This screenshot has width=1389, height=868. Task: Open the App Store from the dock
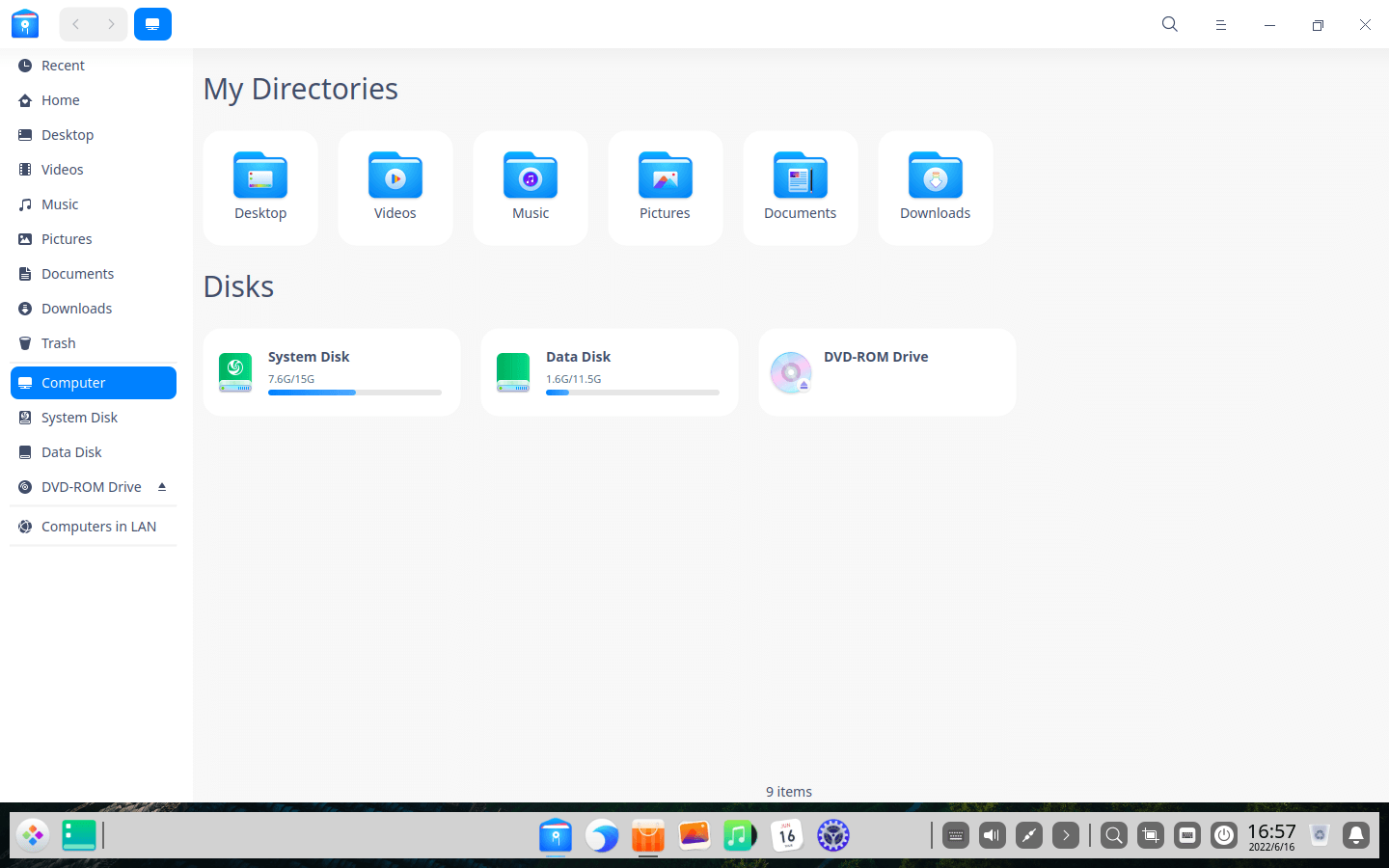coord(648,835)
